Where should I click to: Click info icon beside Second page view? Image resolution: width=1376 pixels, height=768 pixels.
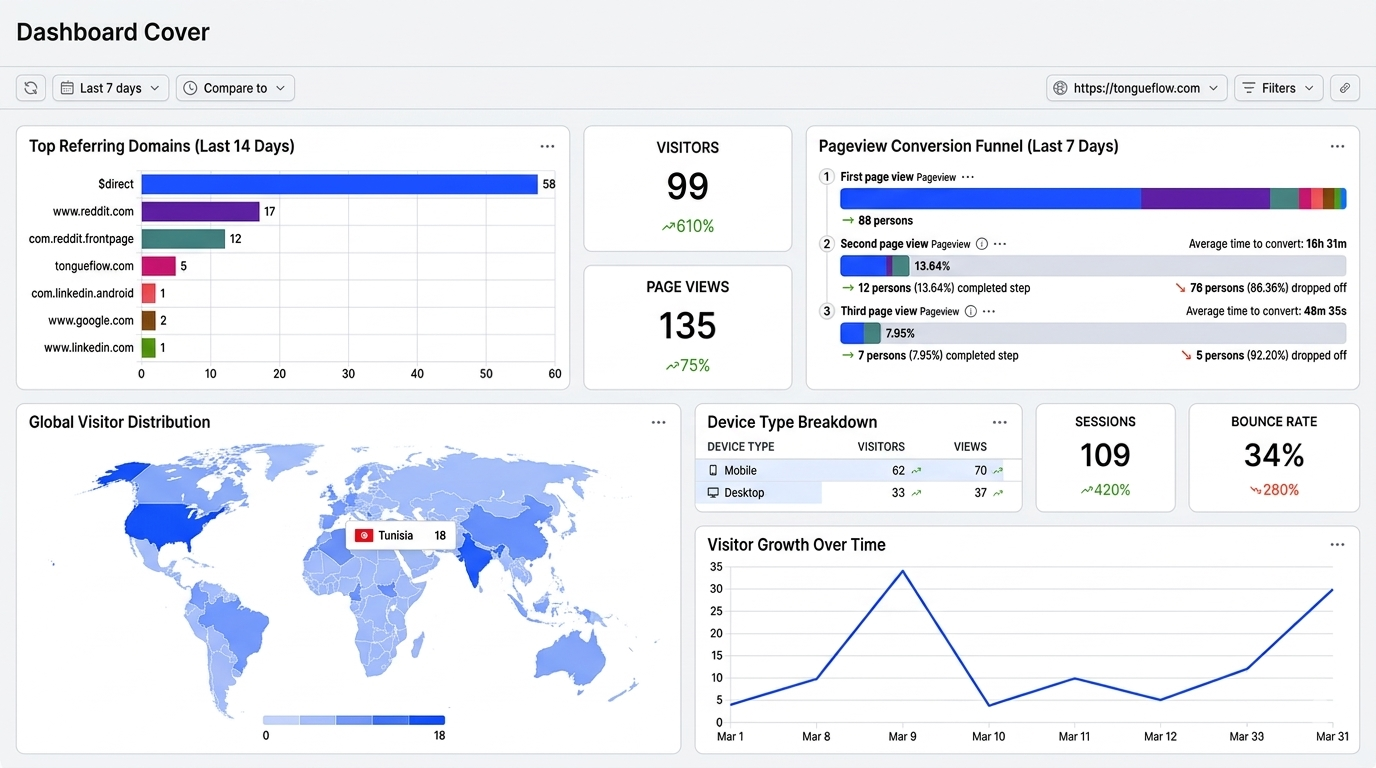(981, 244)
